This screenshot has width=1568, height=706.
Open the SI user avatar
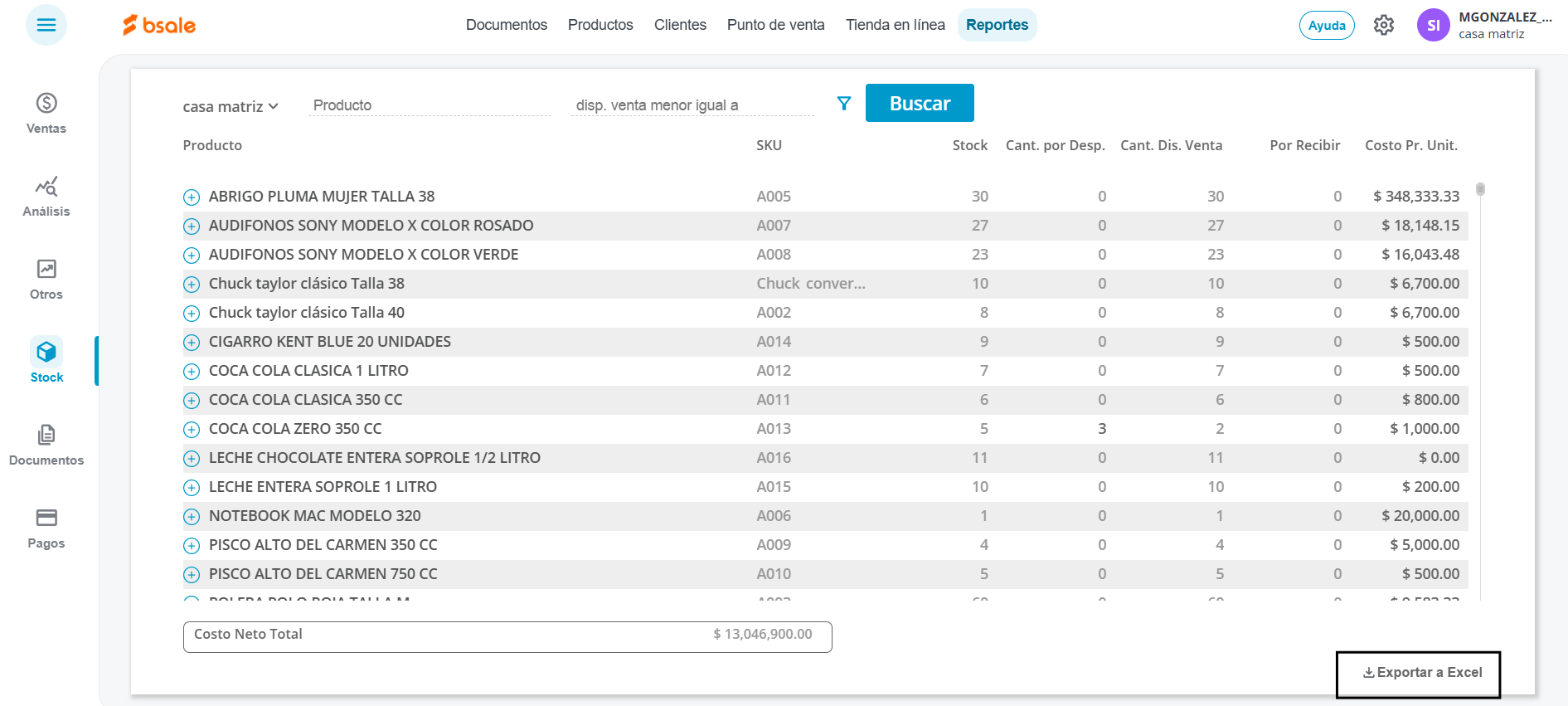coord(1433,25)
